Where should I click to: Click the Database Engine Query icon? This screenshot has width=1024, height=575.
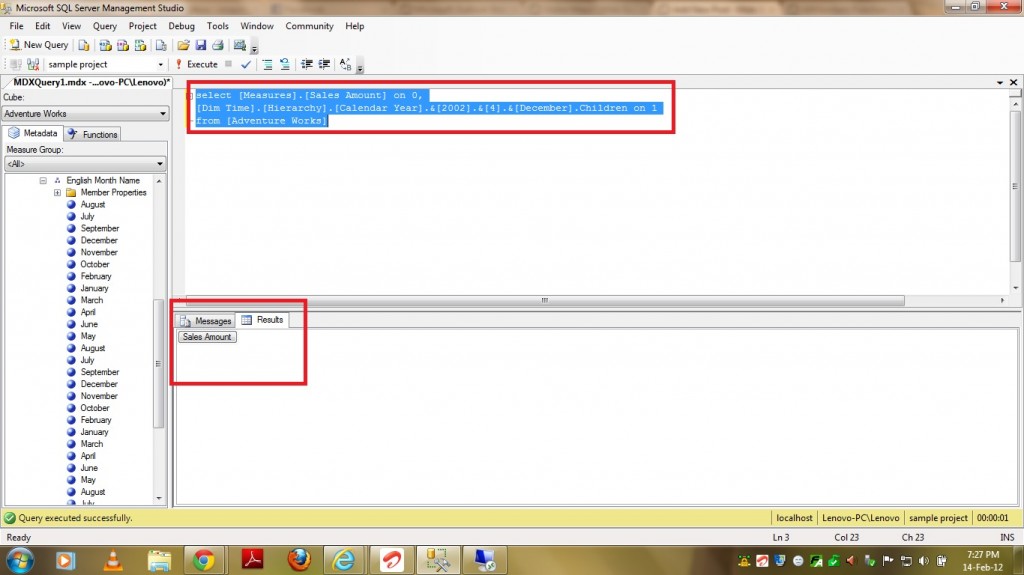click(x=85, y=45)
